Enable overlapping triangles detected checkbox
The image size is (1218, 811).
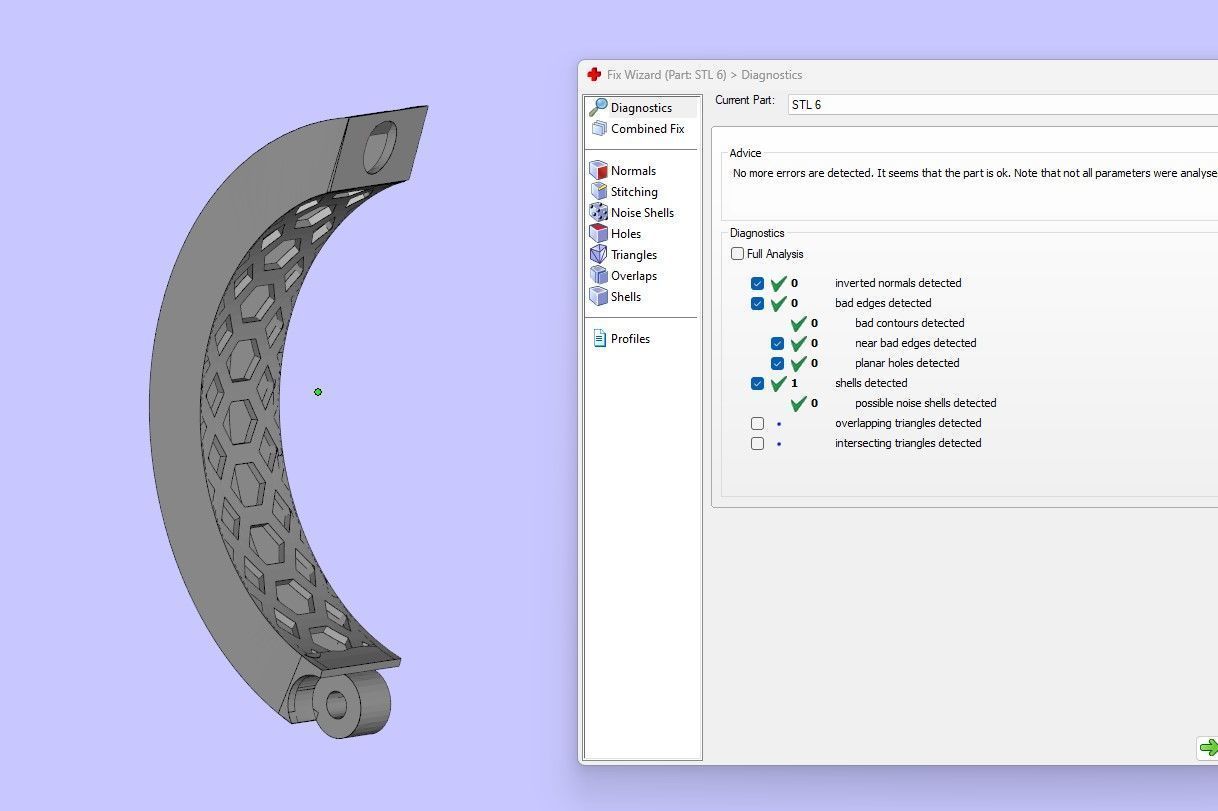757,423
